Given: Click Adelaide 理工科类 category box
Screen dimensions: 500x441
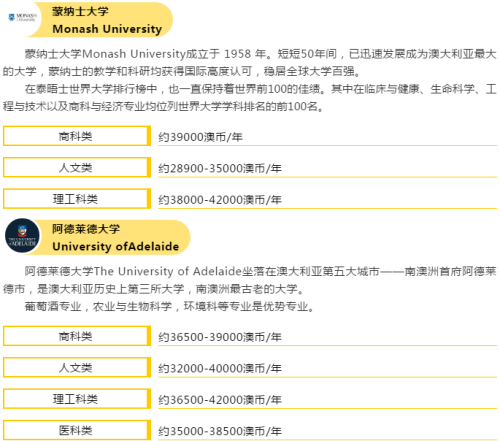Looking at the screenshot, I should (x=77, y=399).
